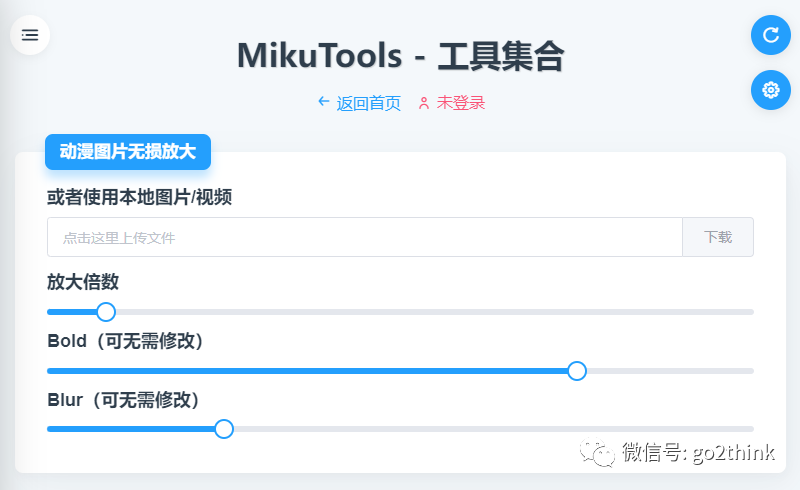The width and height of the screenshot is (800, 490).
Task: Click the 未登录 login link
Action: [x=461, y=103]
